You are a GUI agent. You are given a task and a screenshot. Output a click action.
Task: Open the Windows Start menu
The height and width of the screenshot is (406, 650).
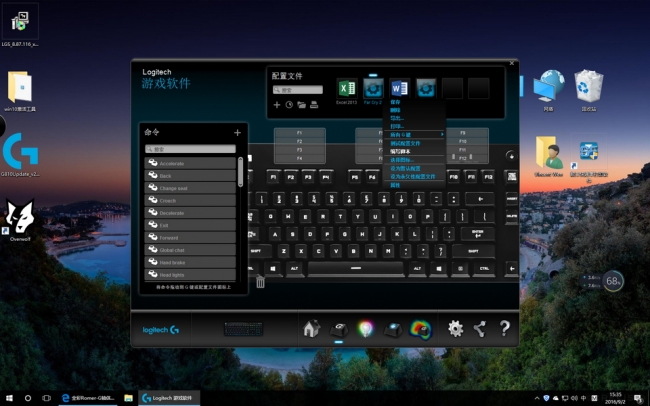click(x=9, y=398)
